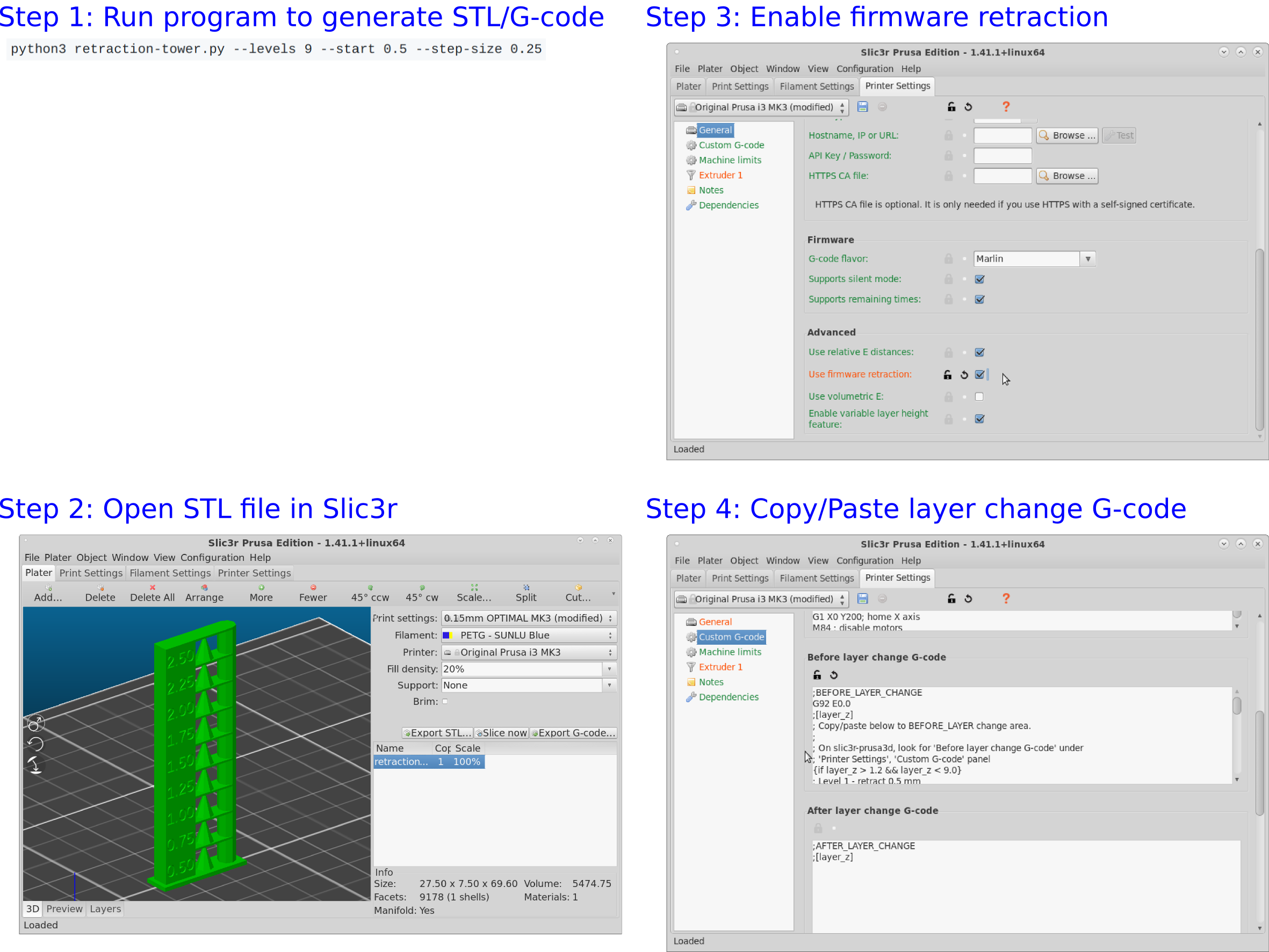Click Scale... toolbar icon in Plater

(474, 588)
